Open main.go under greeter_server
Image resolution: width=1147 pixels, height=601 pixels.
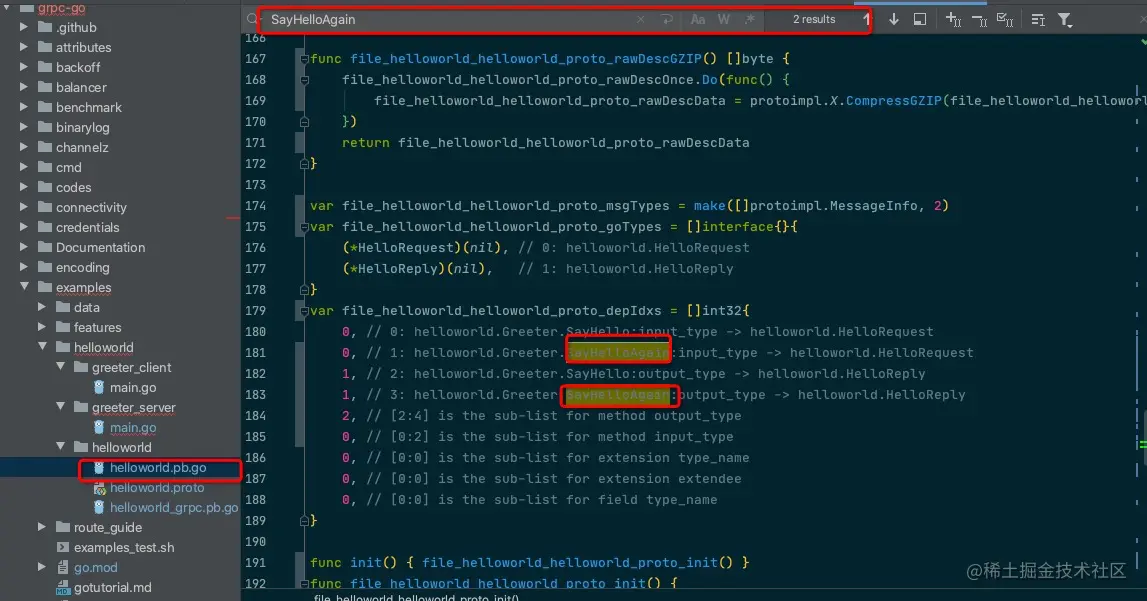132,428
